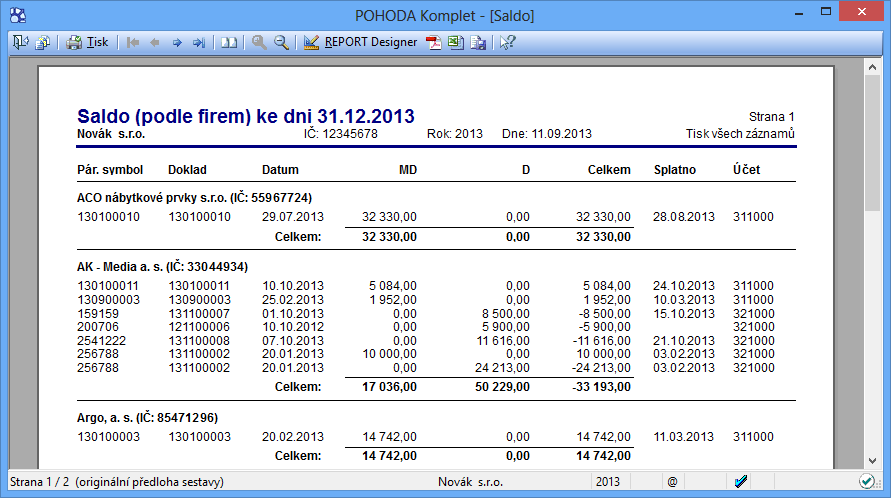Go to the first page arrow
The width and height of the screenshot is (891, 498).
tap(133, 42)
